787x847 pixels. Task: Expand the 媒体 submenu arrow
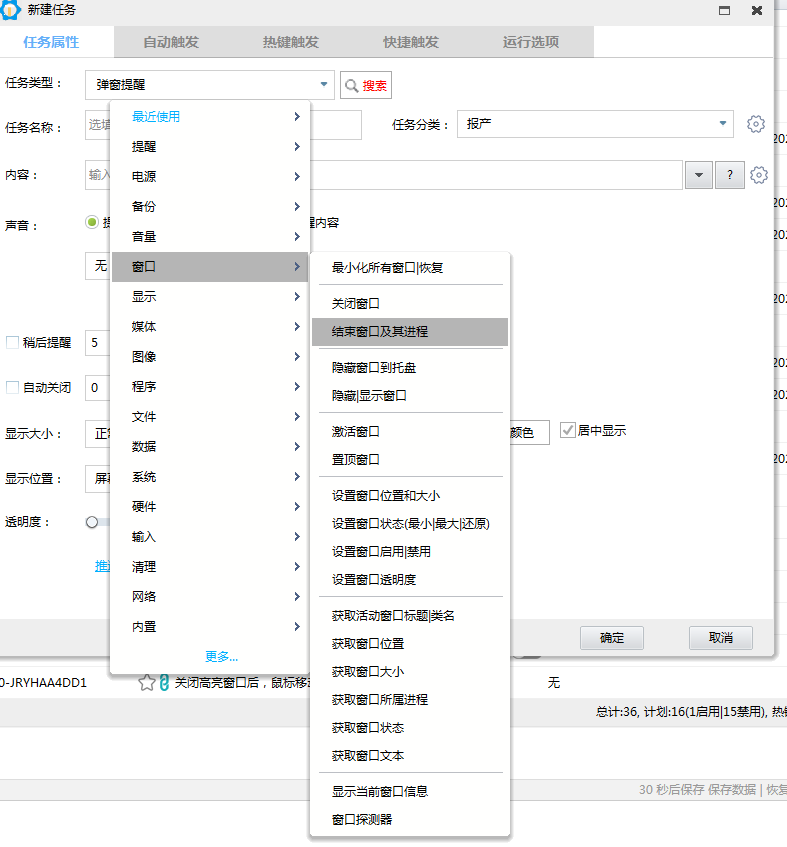point(297,327)
